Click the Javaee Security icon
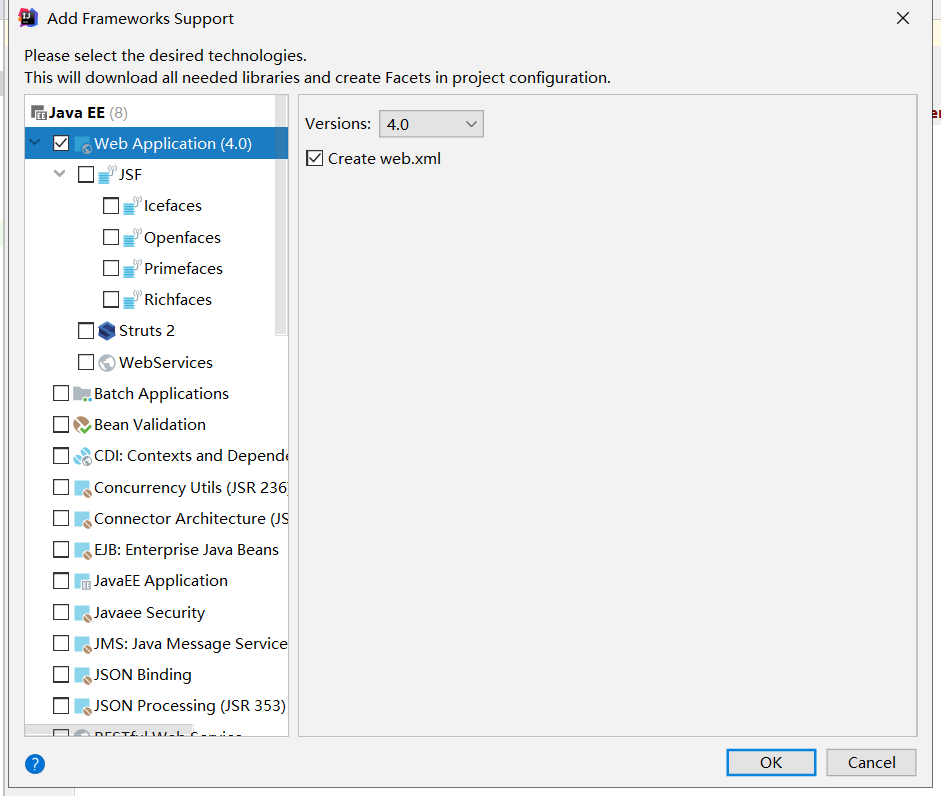 tap(82, 612)
